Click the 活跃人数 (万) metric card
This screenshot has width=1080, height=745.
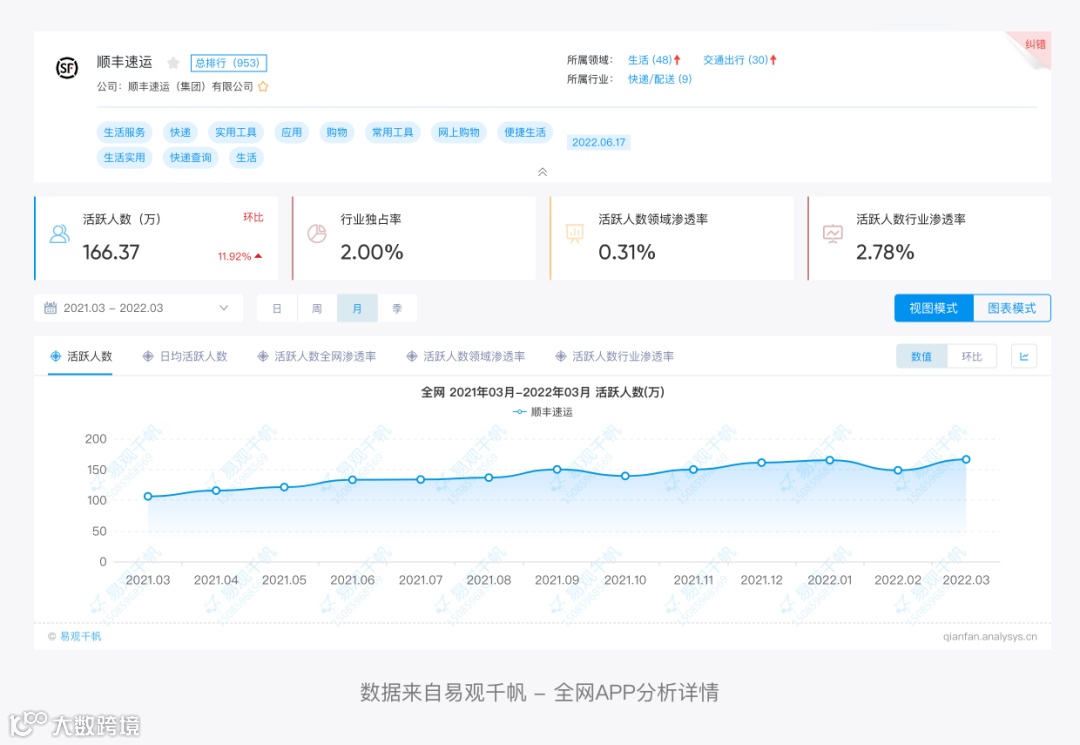156,238
